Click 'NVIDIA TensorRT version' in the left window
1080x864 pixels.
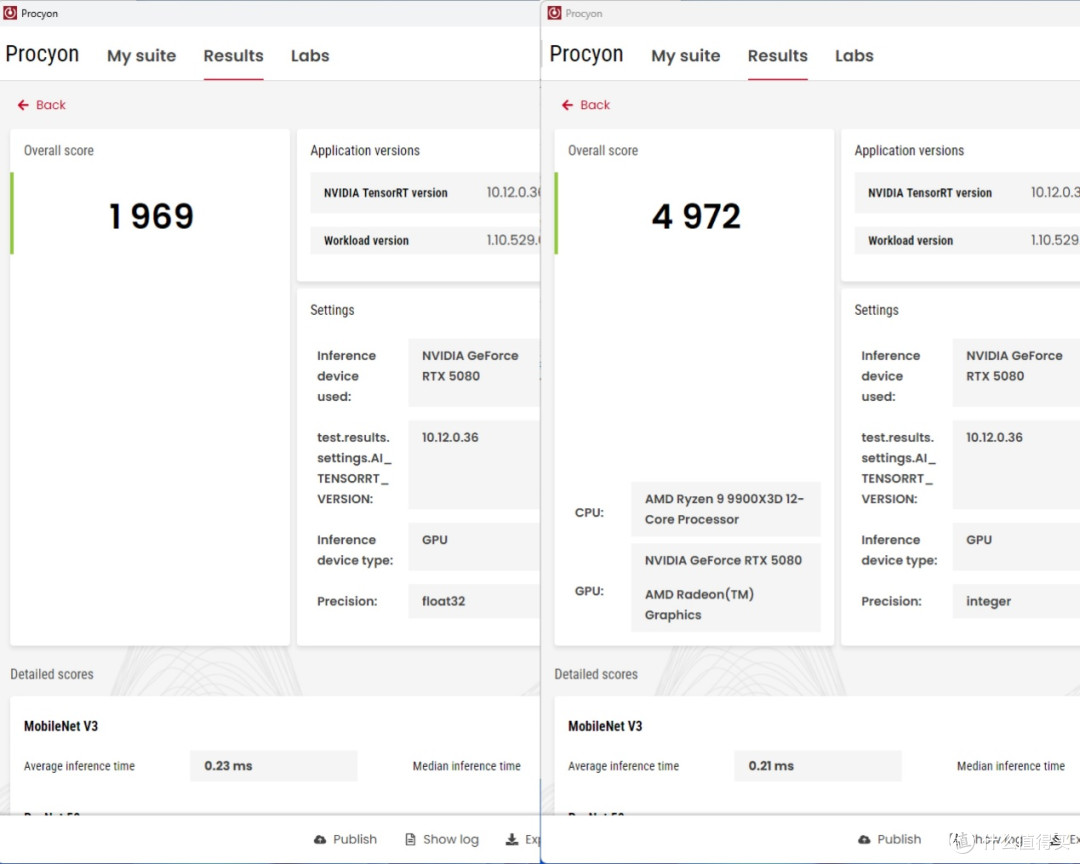coord(386,193)
